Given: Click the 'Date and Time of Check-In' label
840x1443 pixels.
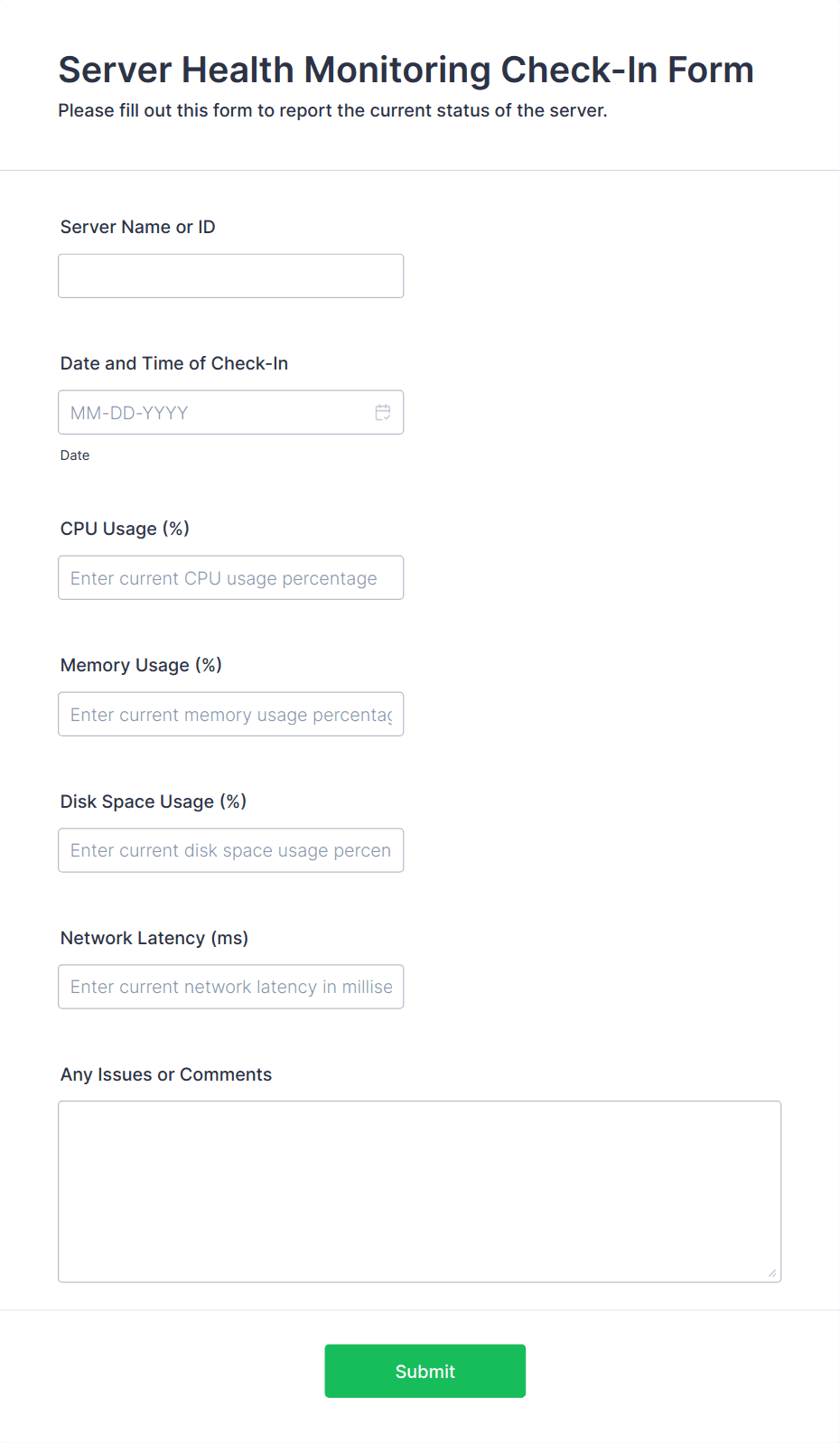Looking at the screenshot, I should (x=174, y=363).
